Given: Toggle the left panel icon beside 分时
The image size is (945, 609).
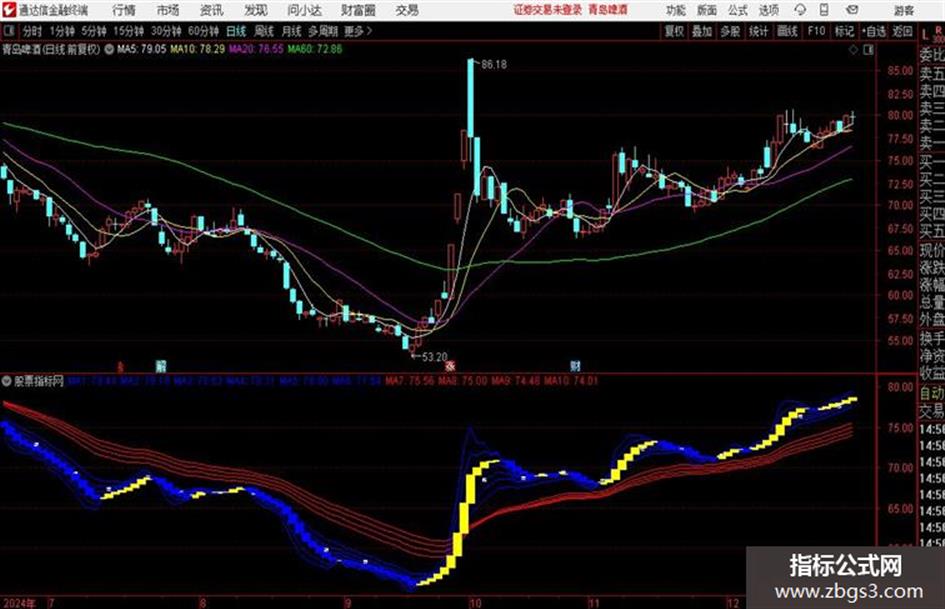Looking at the screenshot, I should (x=8, y=31).
